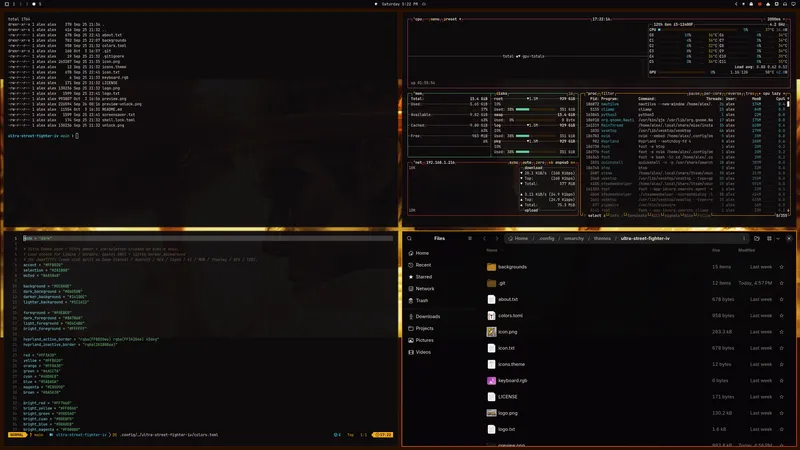Open the search icon in Files

tap(409, 238)
